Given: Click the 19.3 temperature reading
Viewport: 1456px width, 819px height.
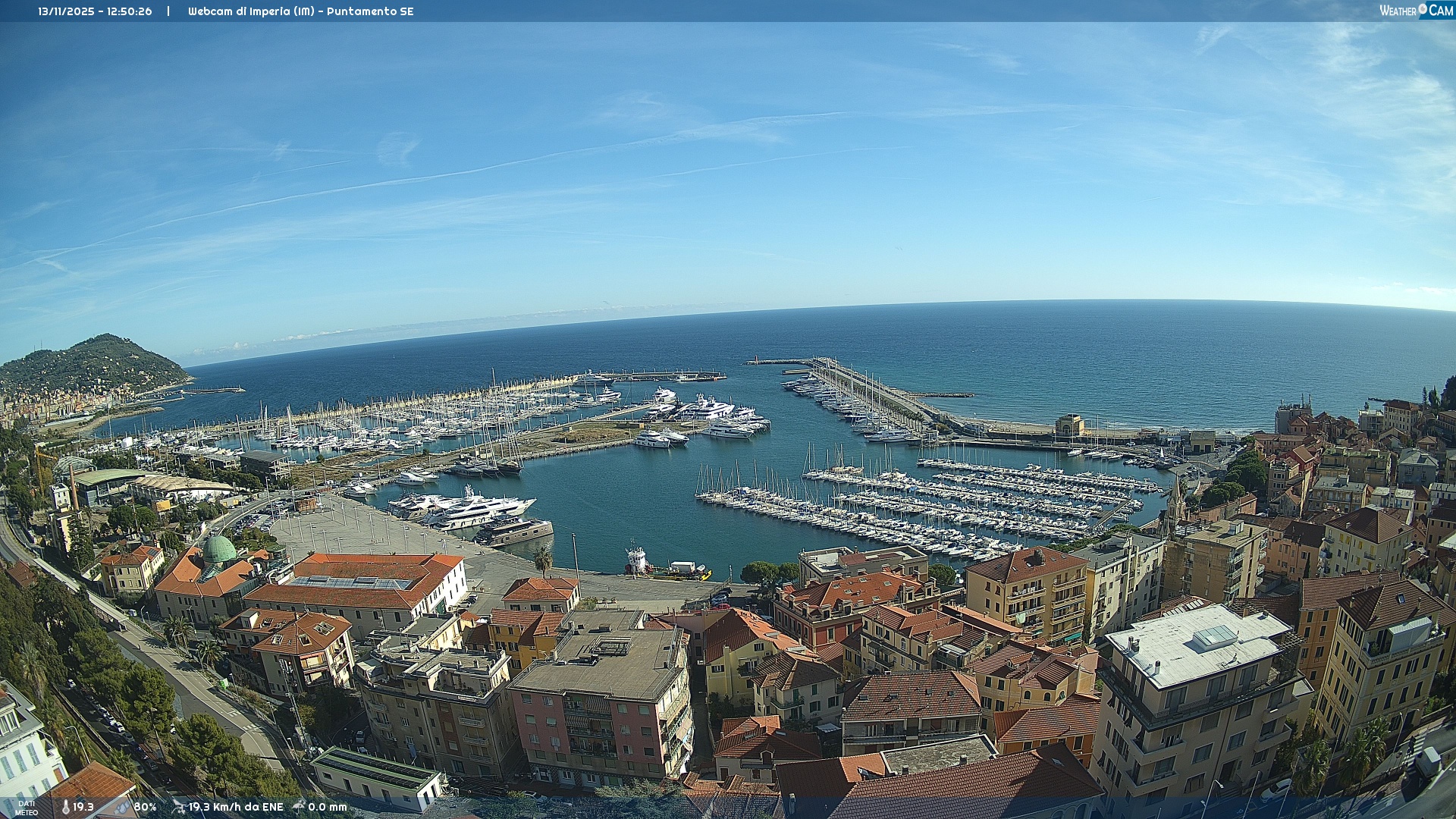Looking at the screenshot, I should (x=83, y=807).
